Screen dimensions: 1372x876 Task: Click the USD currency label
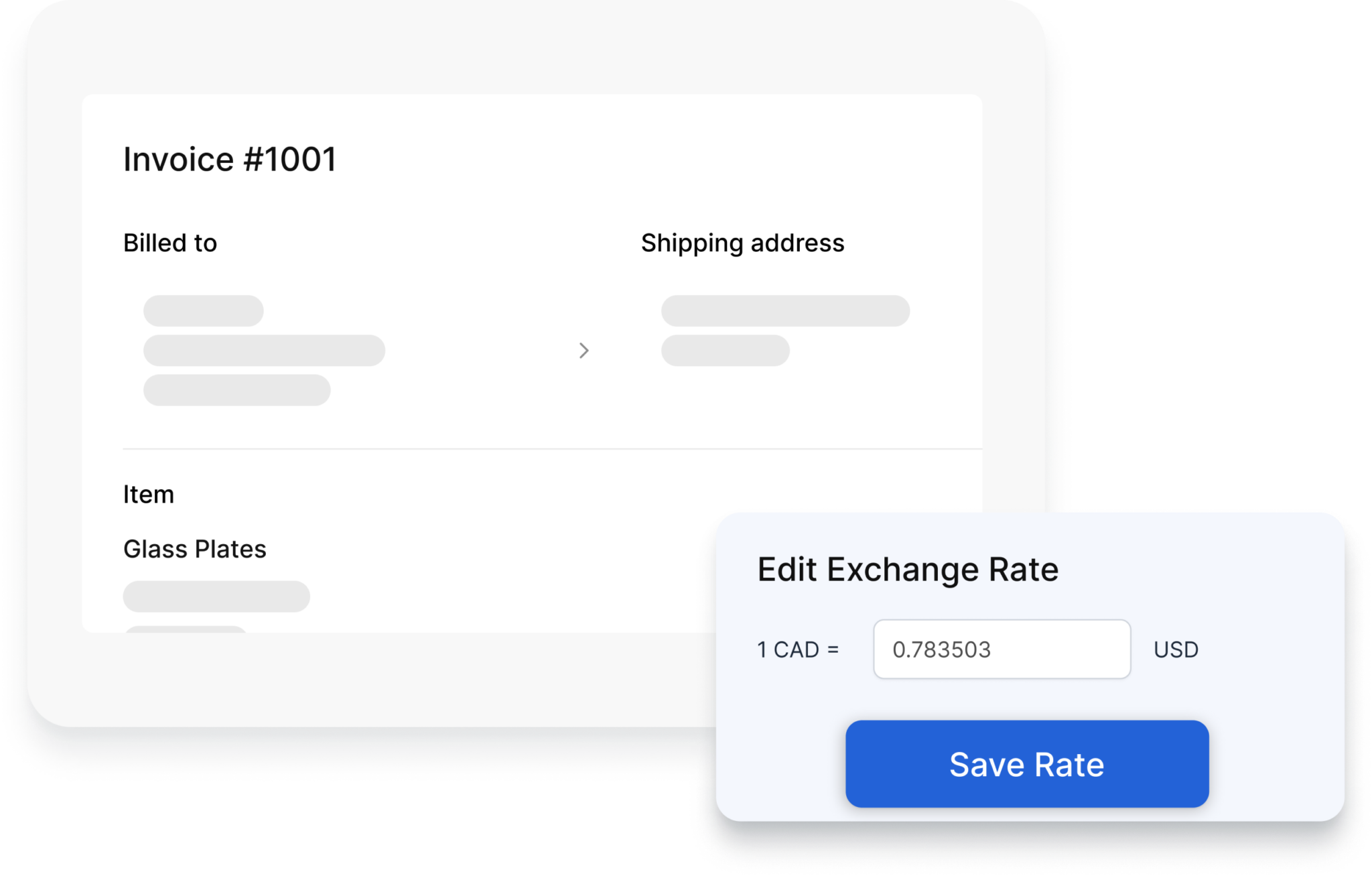pyautogui.click(x=1176, y=649)
